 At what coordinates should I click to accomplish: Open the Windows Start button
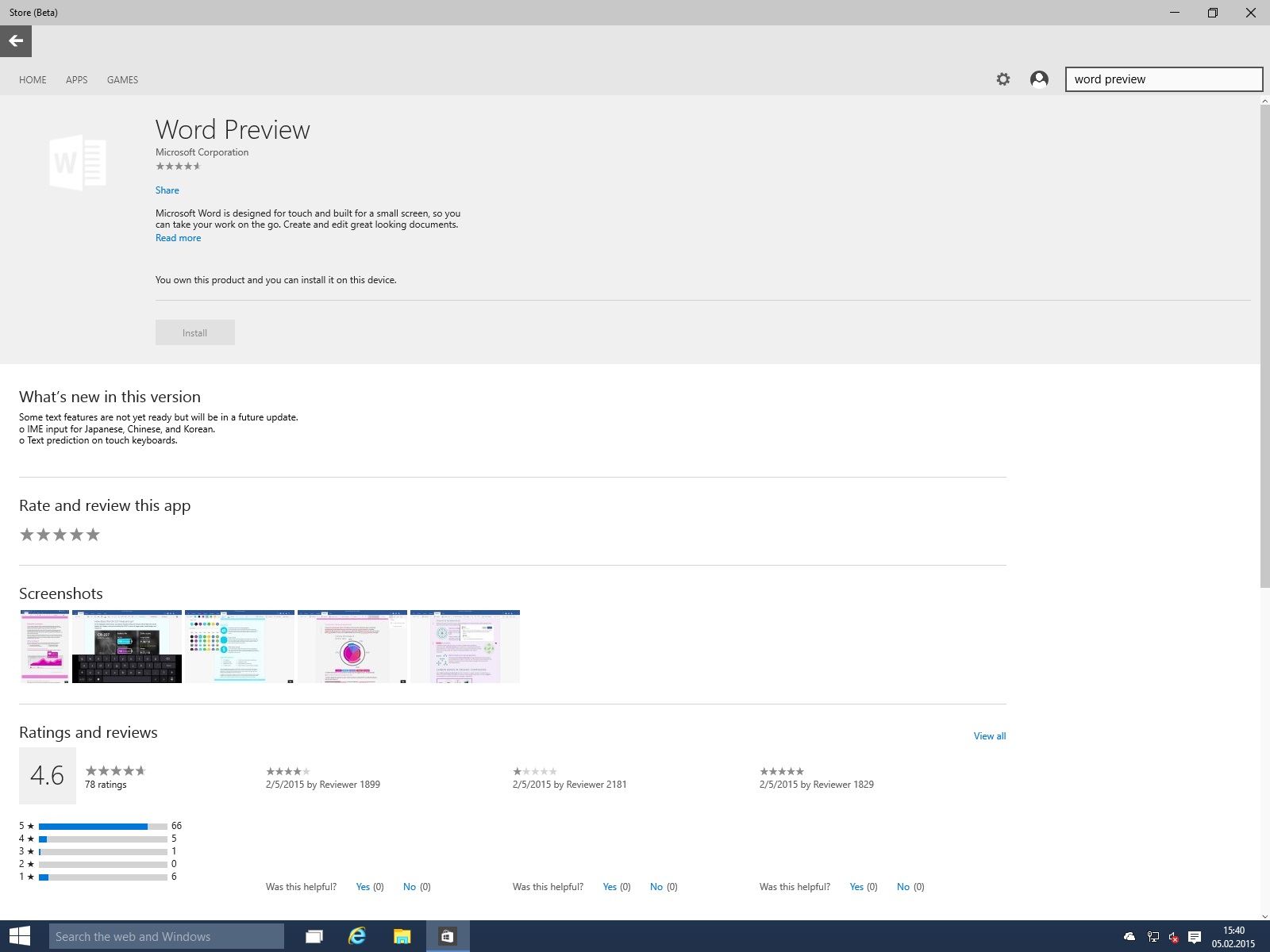tap(20, 936)
